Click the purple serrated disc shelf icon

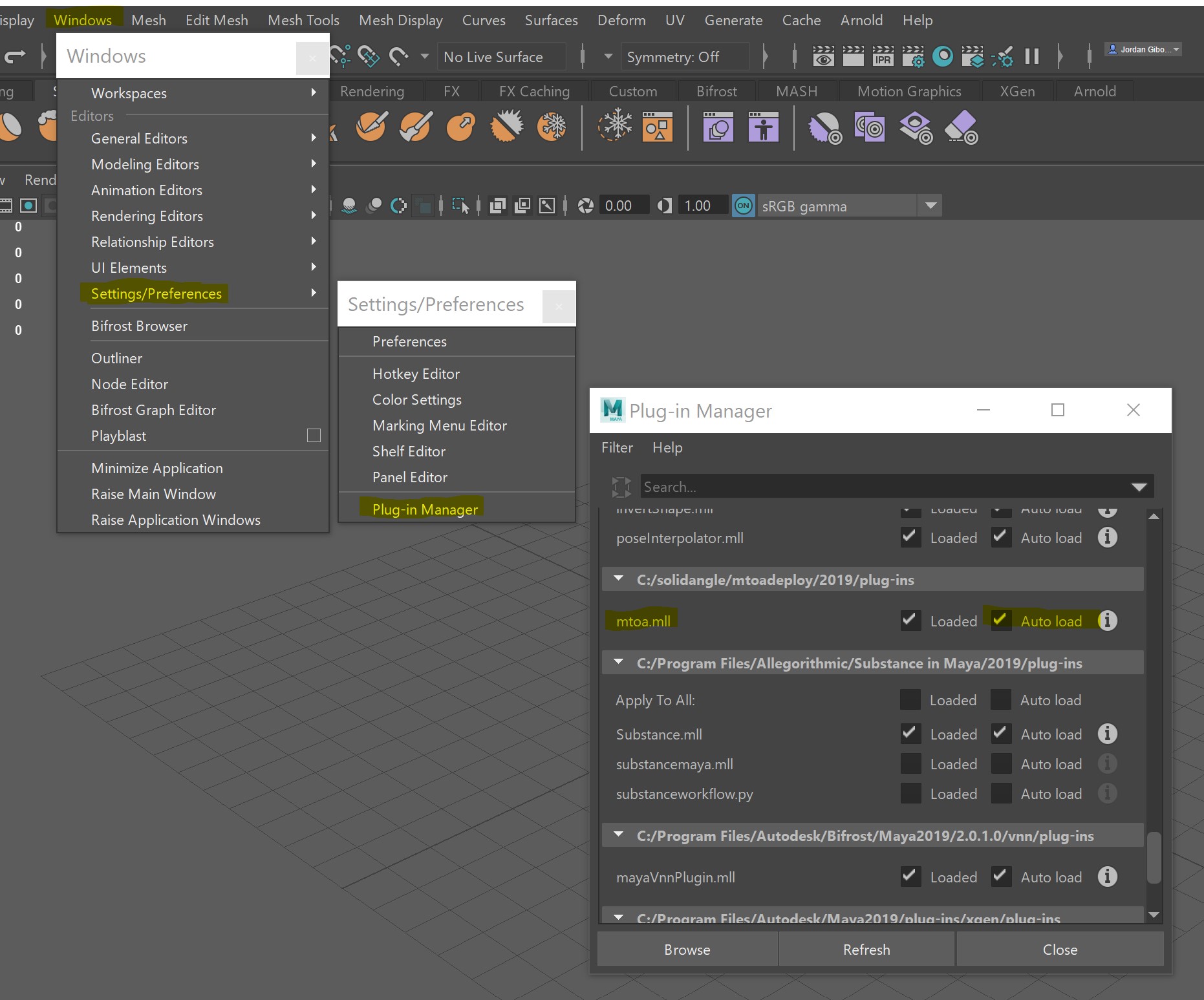[x=825, y=127]
